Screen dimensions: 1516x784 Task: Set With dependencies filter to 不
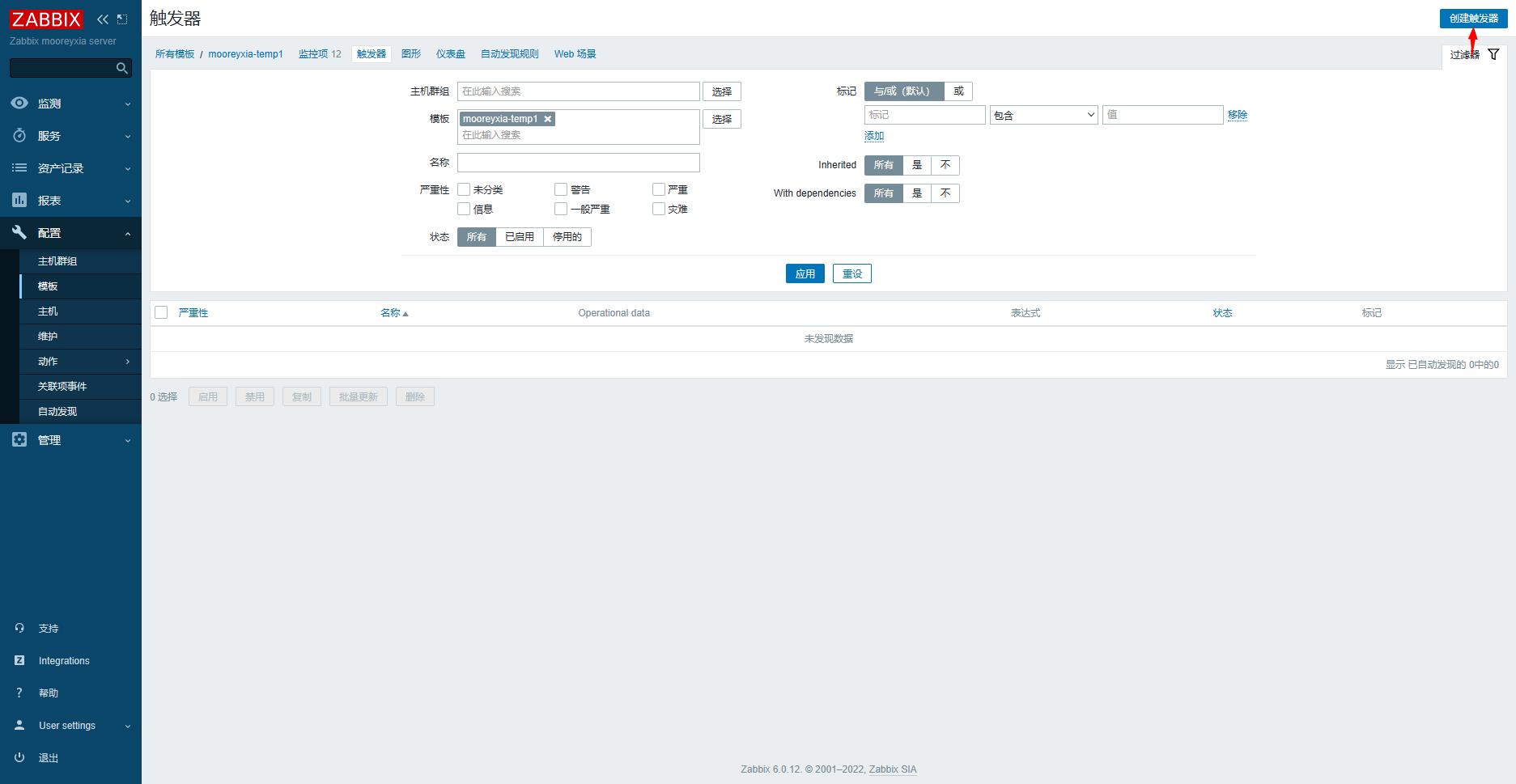coord(945,193)
